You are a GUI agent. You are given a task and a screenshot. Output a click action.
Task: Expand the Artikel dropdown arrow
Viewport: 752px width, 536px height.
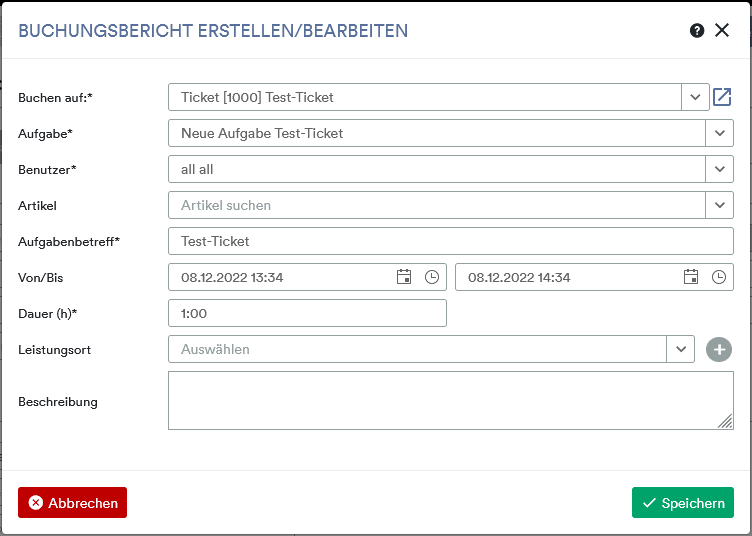tap(719, 205)
